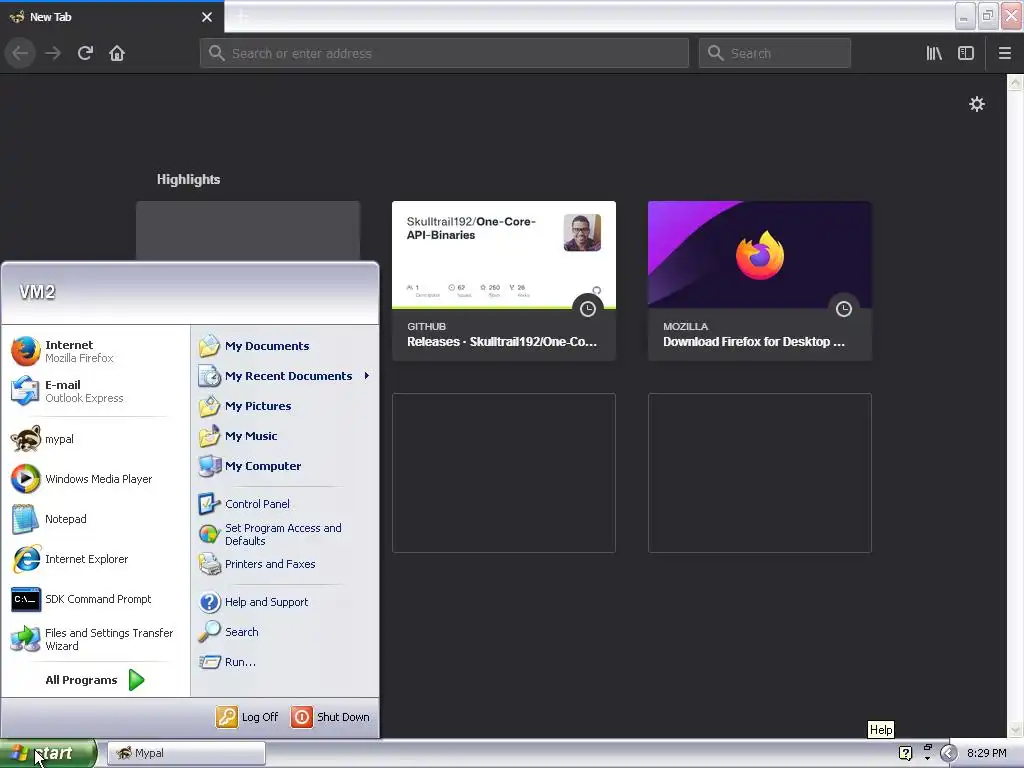
Task: Open the hamburger application menu
Action: (1005, 53)
